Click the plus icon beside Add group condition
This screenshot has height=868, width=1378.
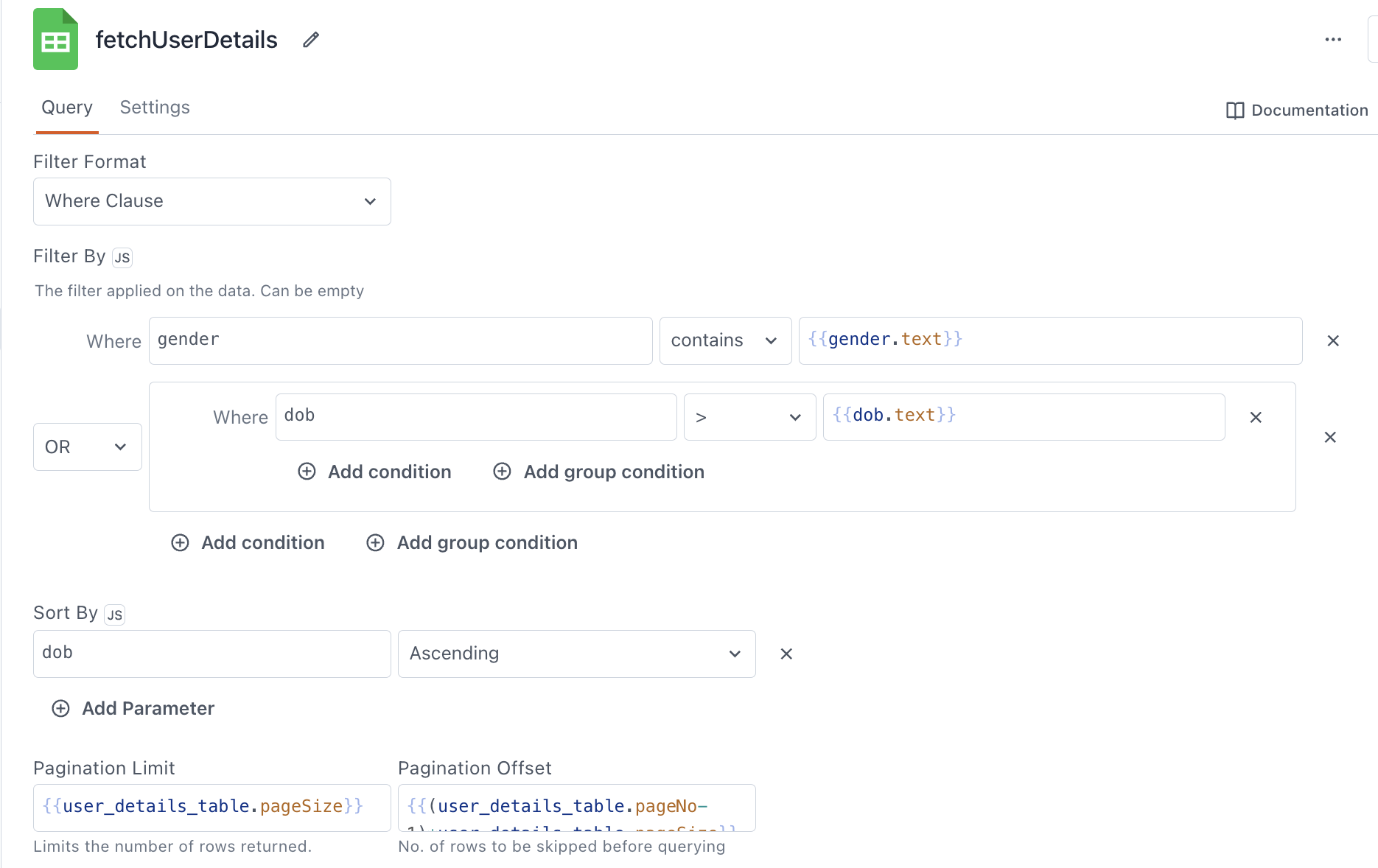[x=375, y=542]
